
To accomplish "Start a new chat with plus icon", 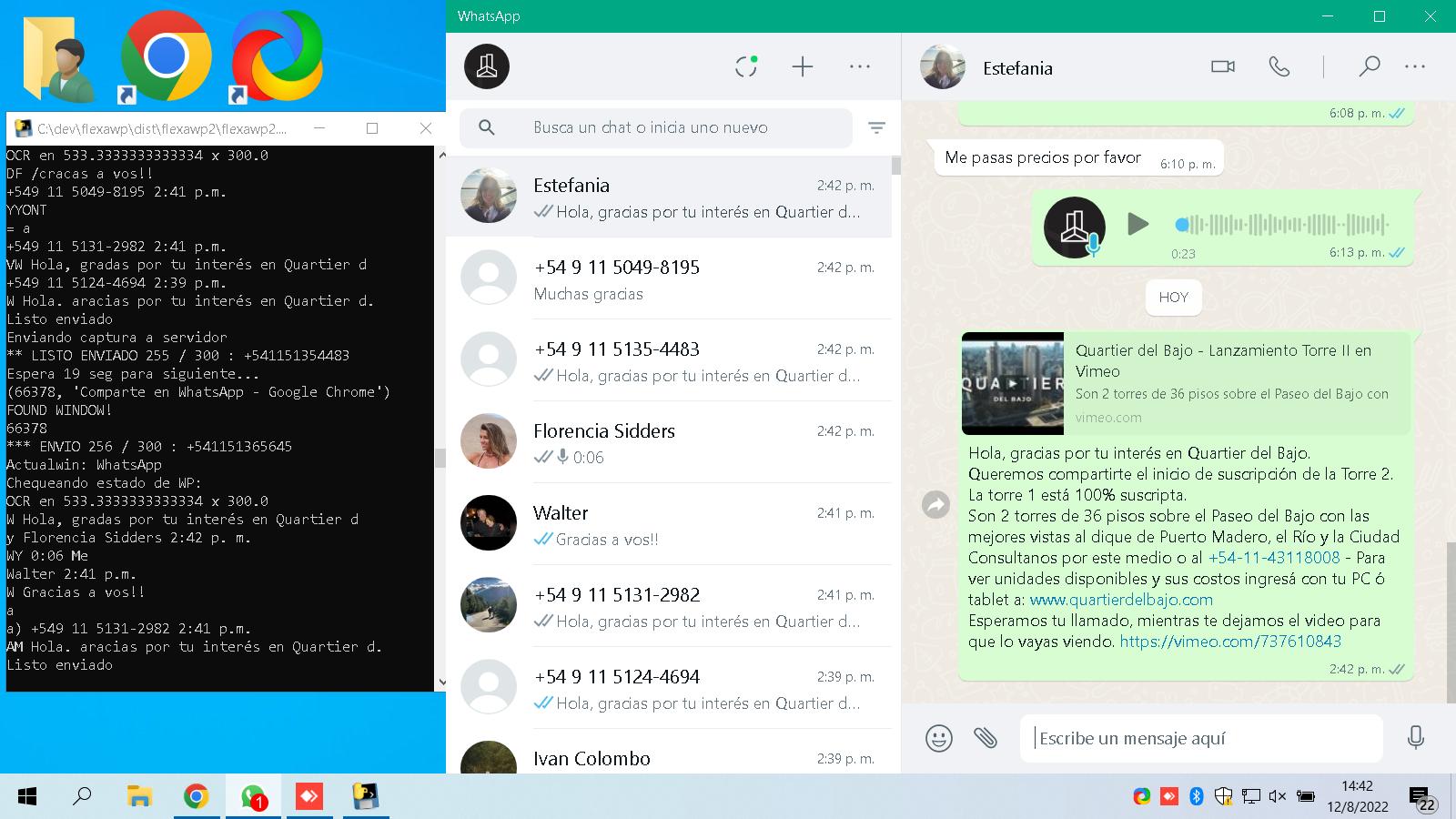I will point(803,66).
